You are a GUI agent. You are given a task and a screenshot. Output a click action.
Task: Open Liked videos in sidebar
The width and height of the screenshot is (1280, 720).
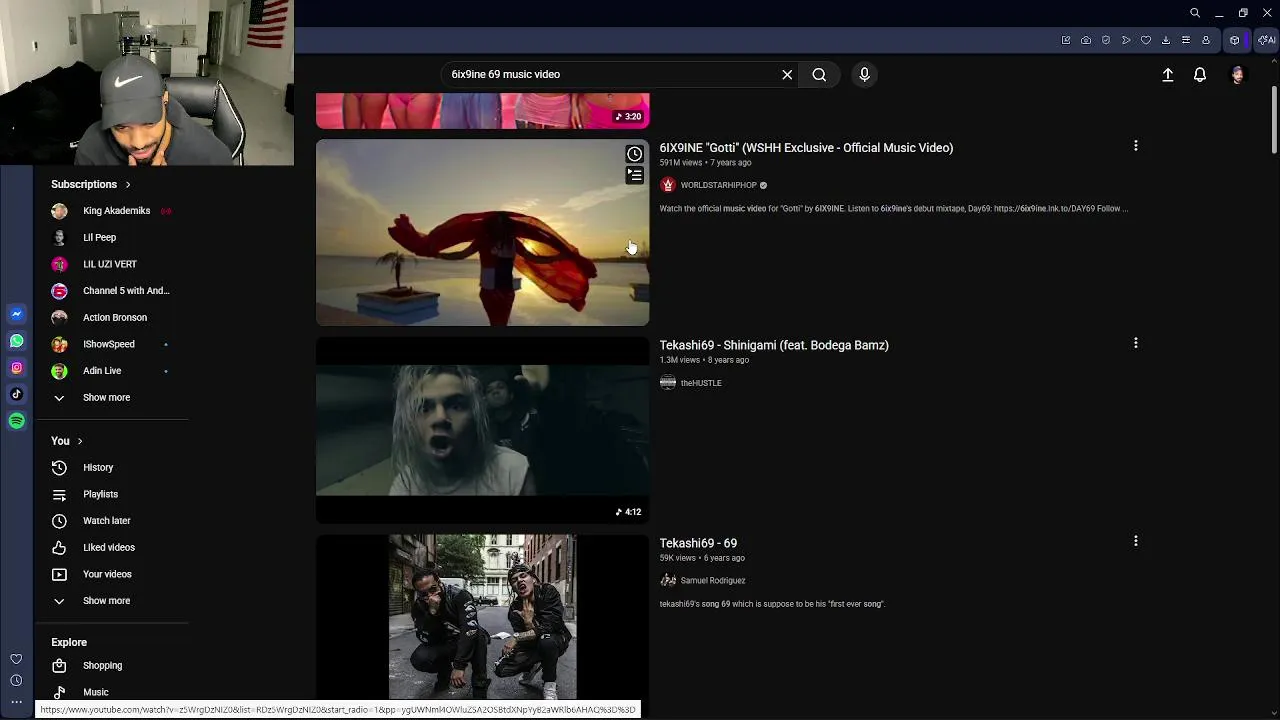[110, 548]
